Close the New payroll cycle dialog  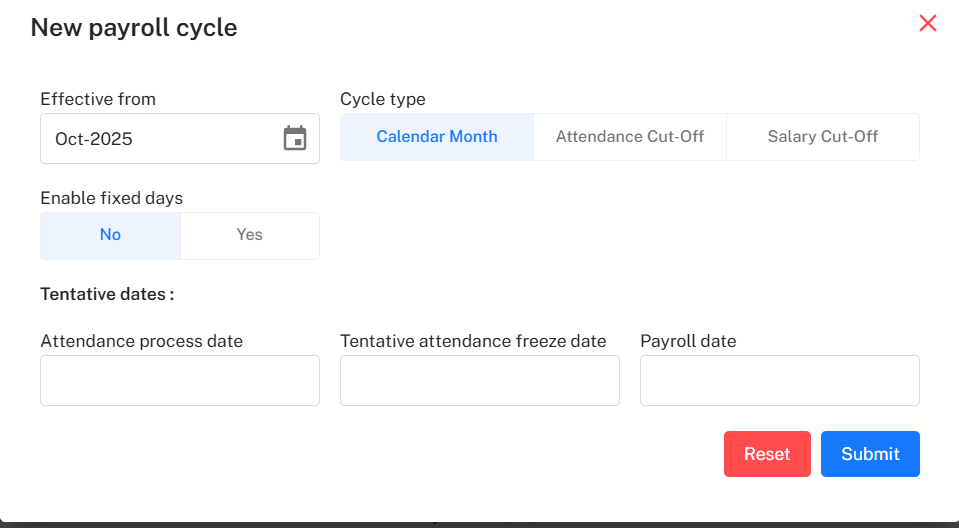[x=928, y=23]
